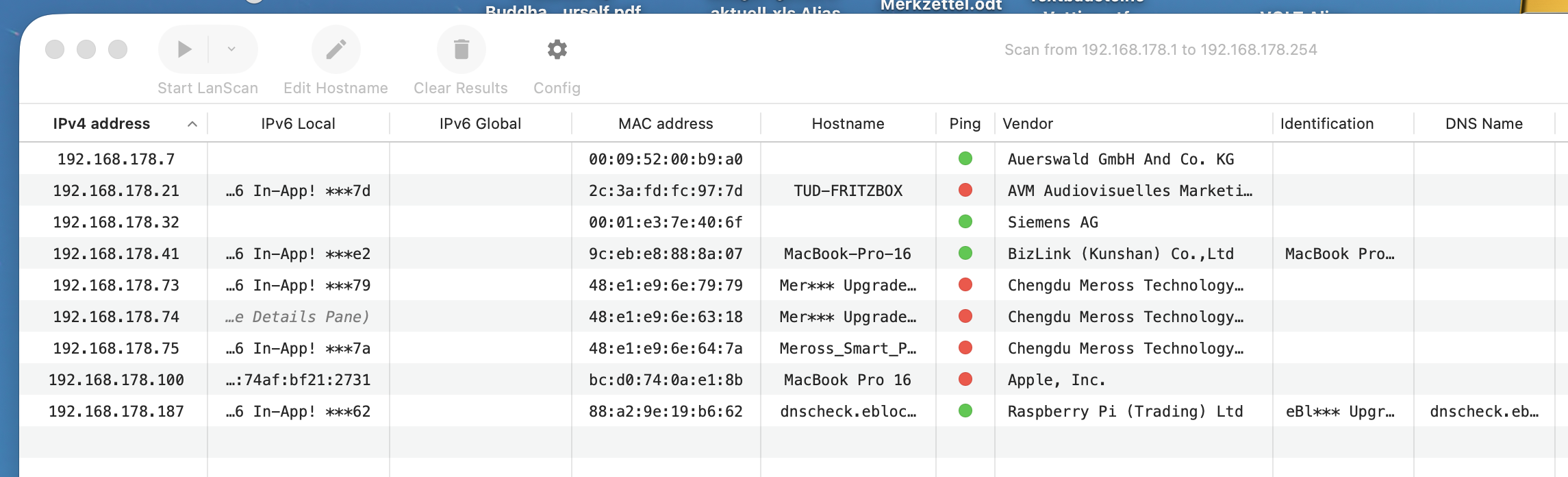Click the Identification column header

click(x=1327, y=124)
